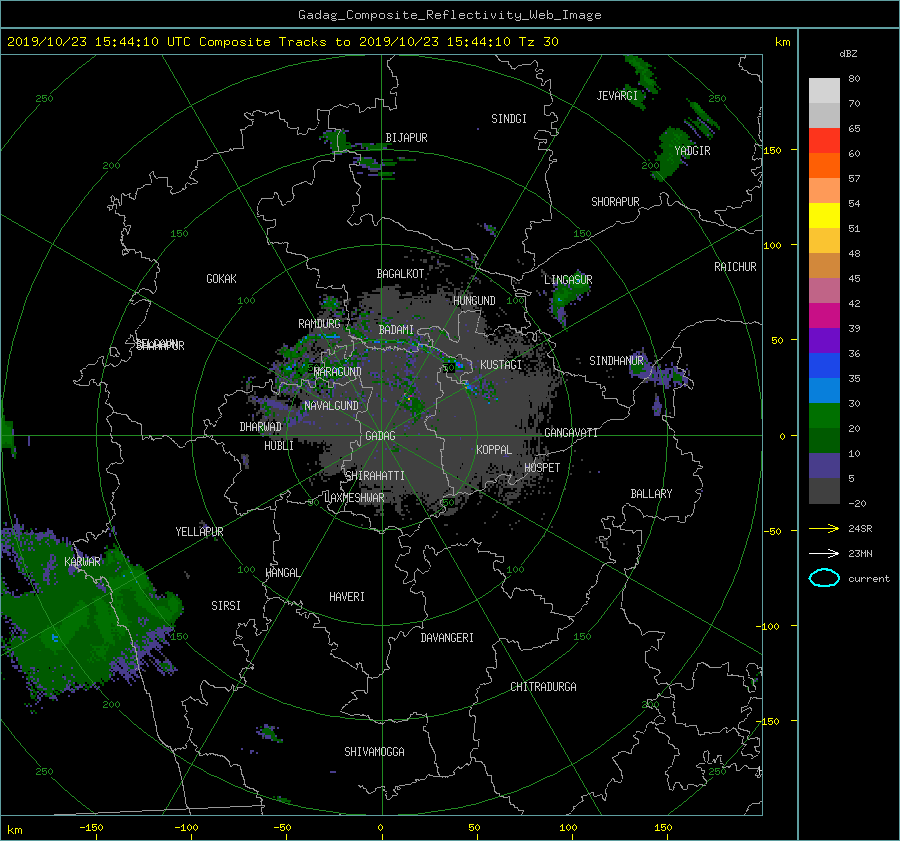Click the HAVERI city label

pyautogui.click(x=347, y=597)
